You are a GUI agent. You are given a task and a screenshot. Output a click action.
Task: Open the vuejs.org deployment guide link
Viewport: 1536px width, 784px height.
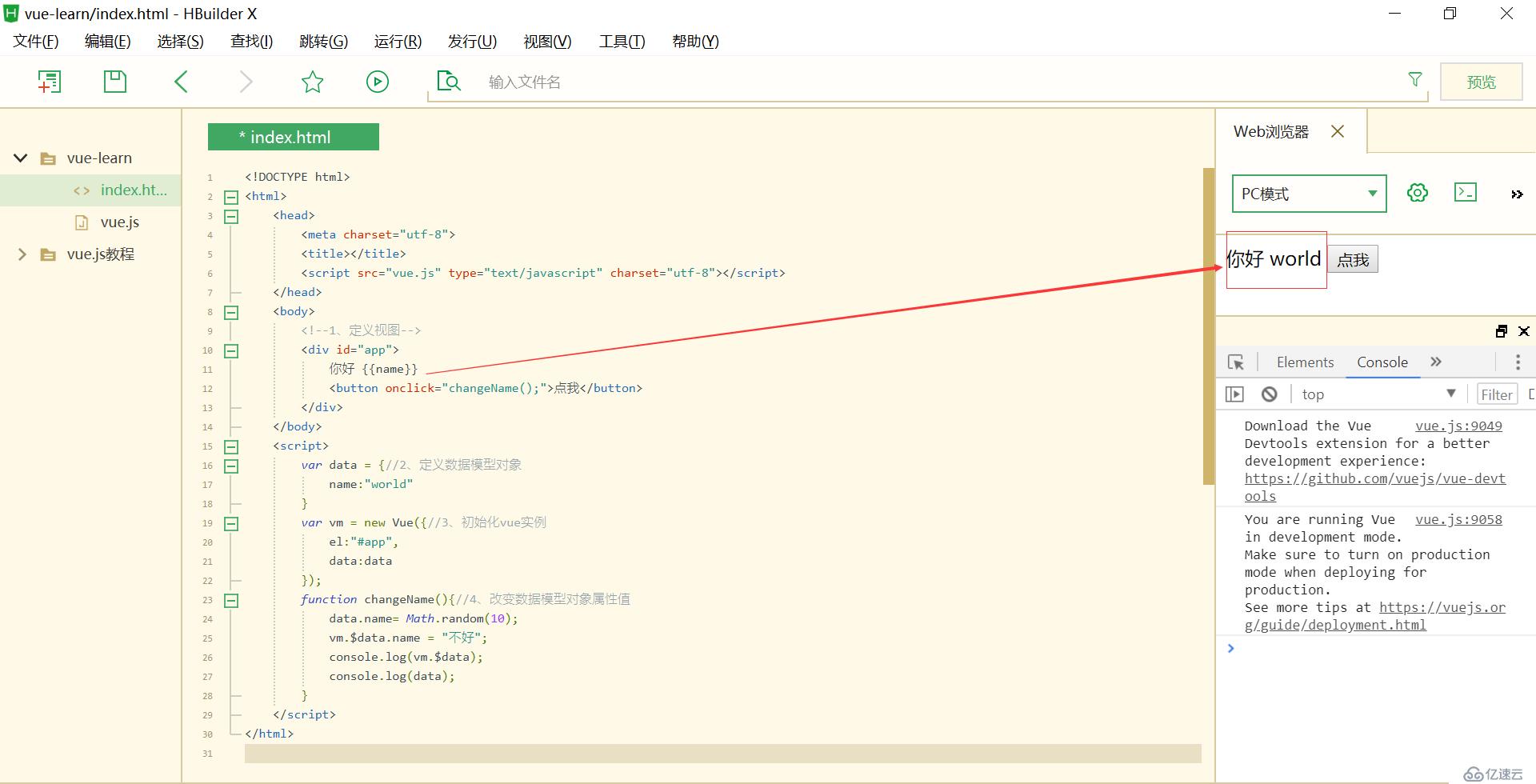point(1374,616)
